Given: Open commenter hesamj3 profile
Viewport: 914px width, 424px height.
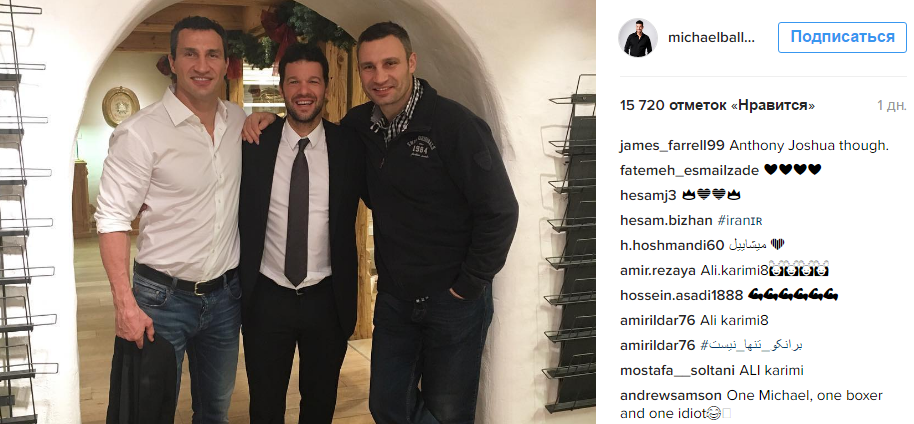Looking at the screenshot, I should pos(648,195).
